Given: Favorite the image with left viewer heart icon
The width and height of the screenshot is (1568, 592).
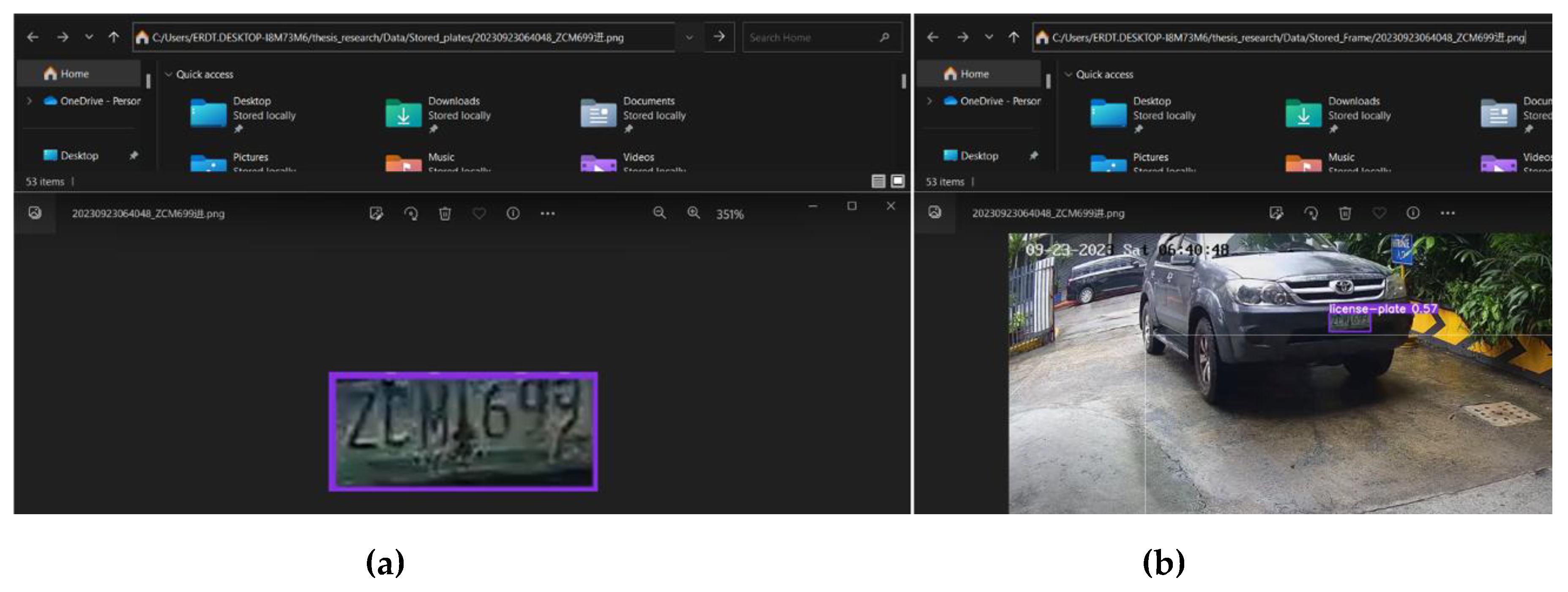Looking at the screenshot, I should click(x=479, y=213).
